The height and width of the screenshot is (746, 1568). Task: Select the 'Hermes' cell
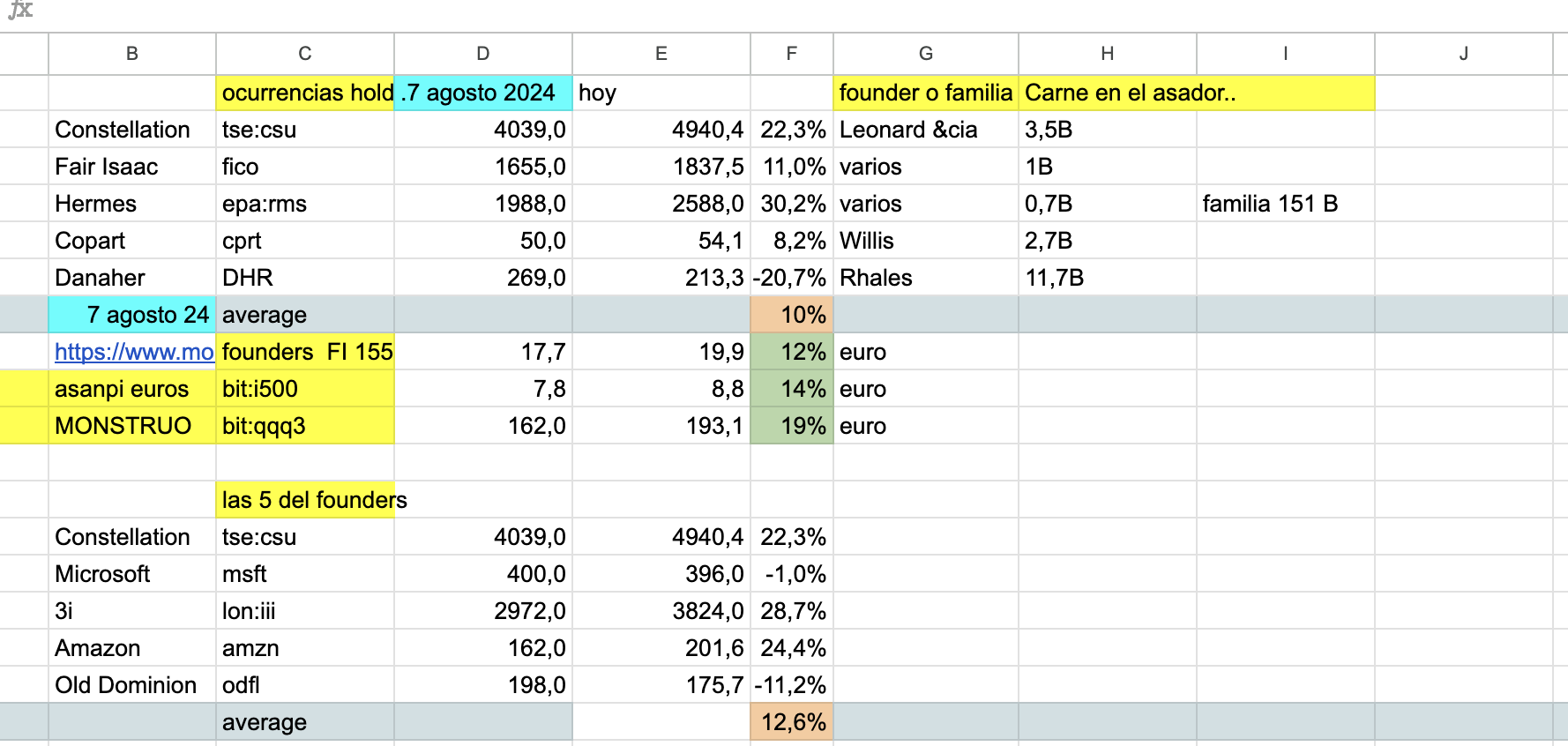[x=132, y=204]
